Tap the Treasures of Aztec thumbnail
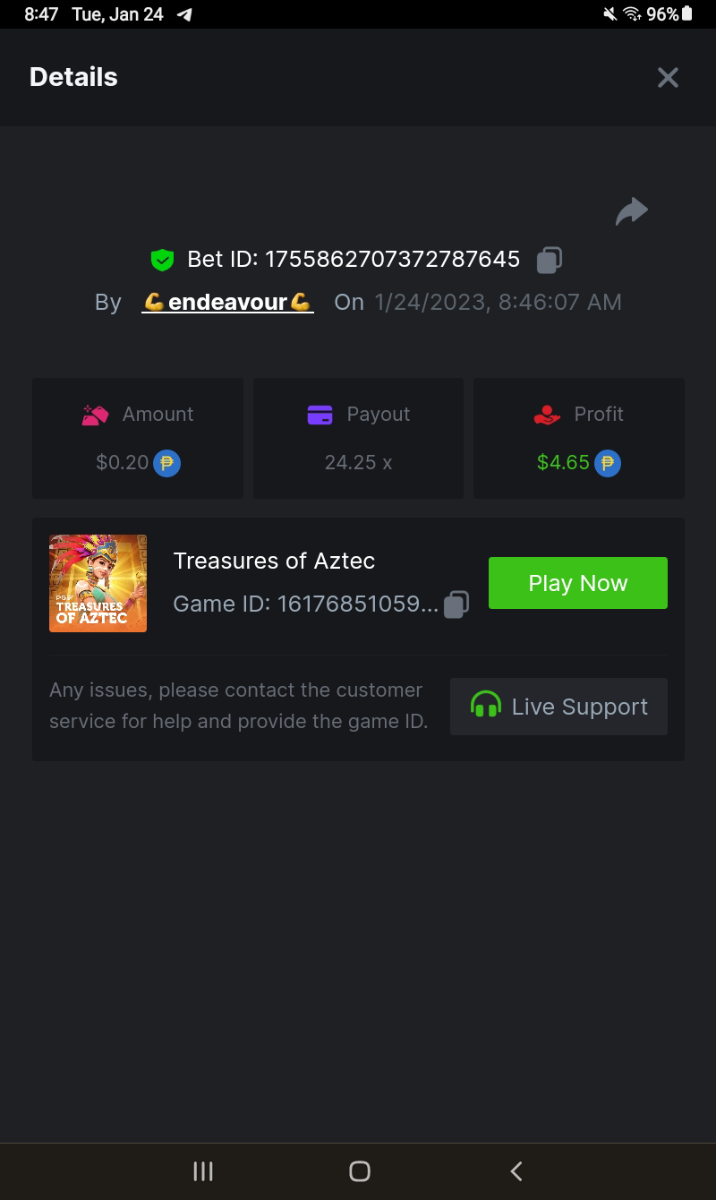 98,583
